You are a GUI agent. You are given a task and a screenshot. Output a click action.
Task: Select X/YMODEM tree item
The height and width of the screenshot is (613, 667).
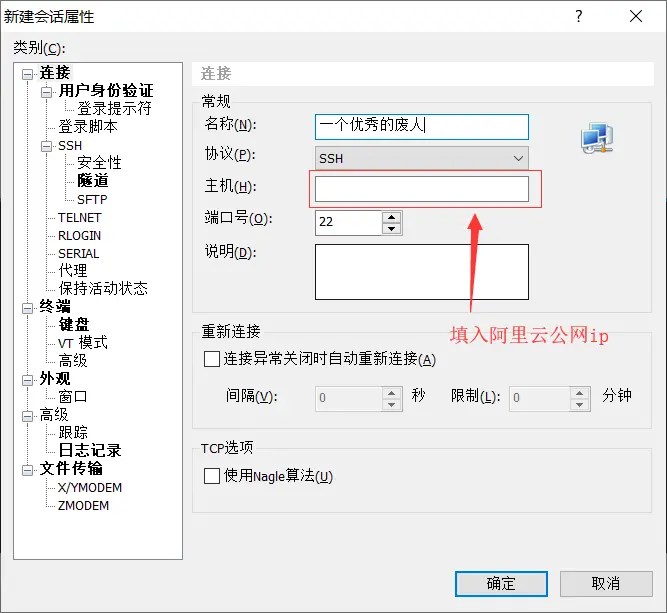(x=90, y=487)
